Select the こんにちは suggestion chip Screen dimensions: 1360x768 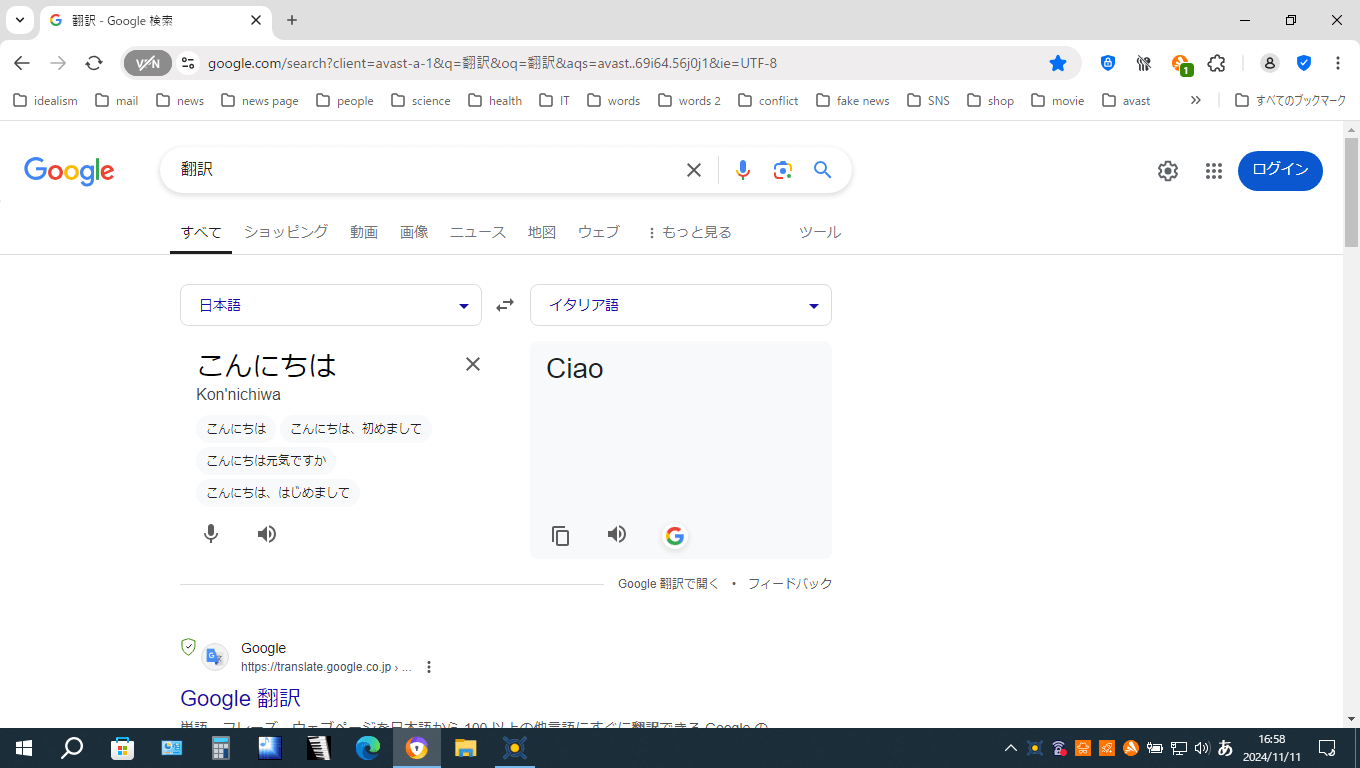point(236,429)
